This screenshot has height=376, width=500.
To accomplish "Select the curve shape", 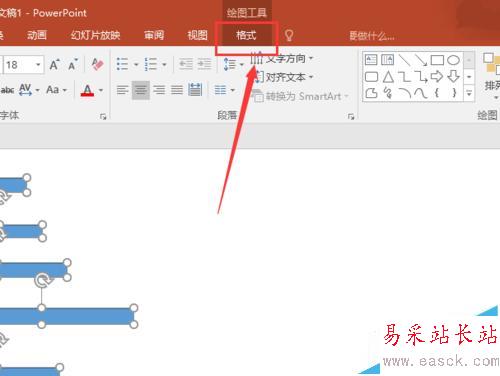I will click(421, 93).
